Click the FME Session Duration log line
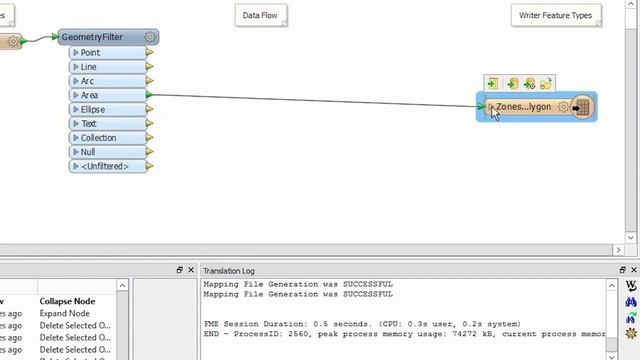640x360 pixels. point(362,324)
